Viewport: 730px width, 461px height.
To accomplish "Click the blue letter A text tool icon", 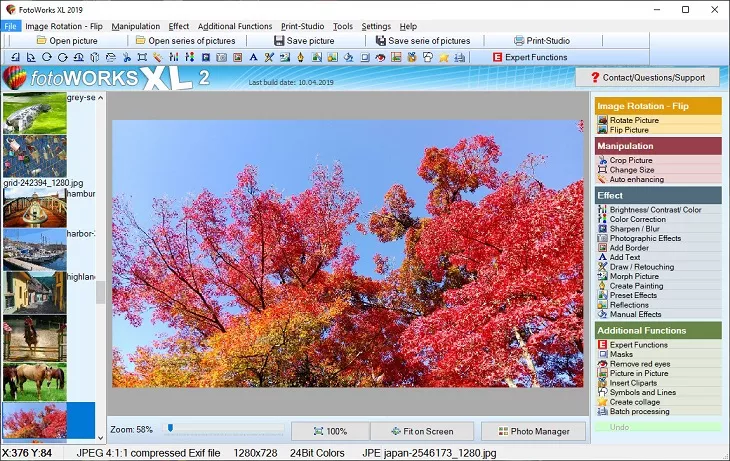I will click(253, 57).
